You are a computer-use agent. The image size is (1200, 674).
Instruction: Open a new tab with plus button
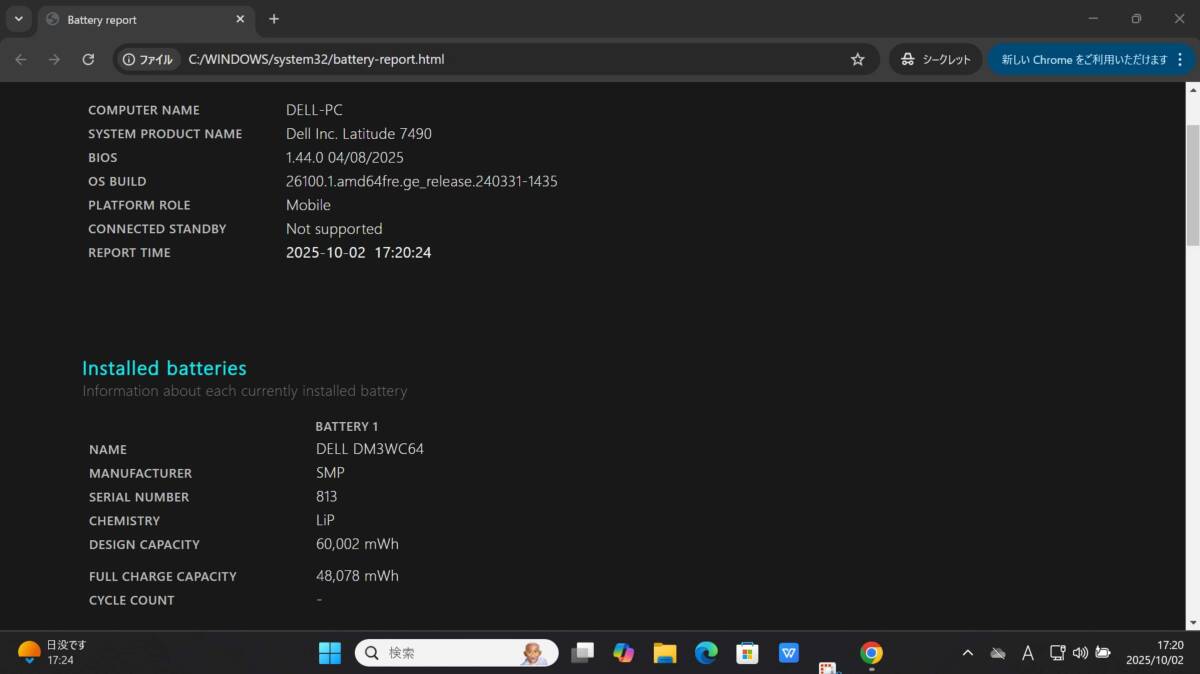274,19
